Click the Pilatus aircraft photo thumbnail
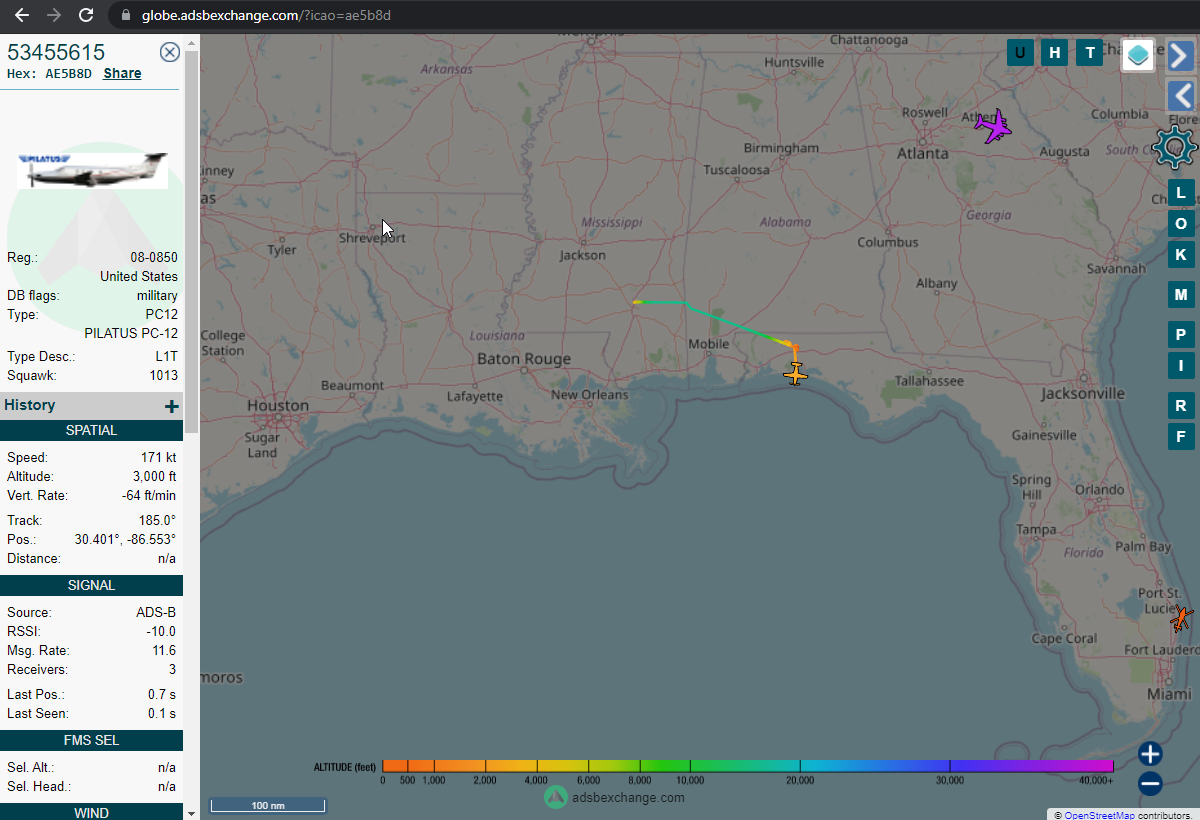Screen dimensions: 1200x820 click(x=92, y=170)
